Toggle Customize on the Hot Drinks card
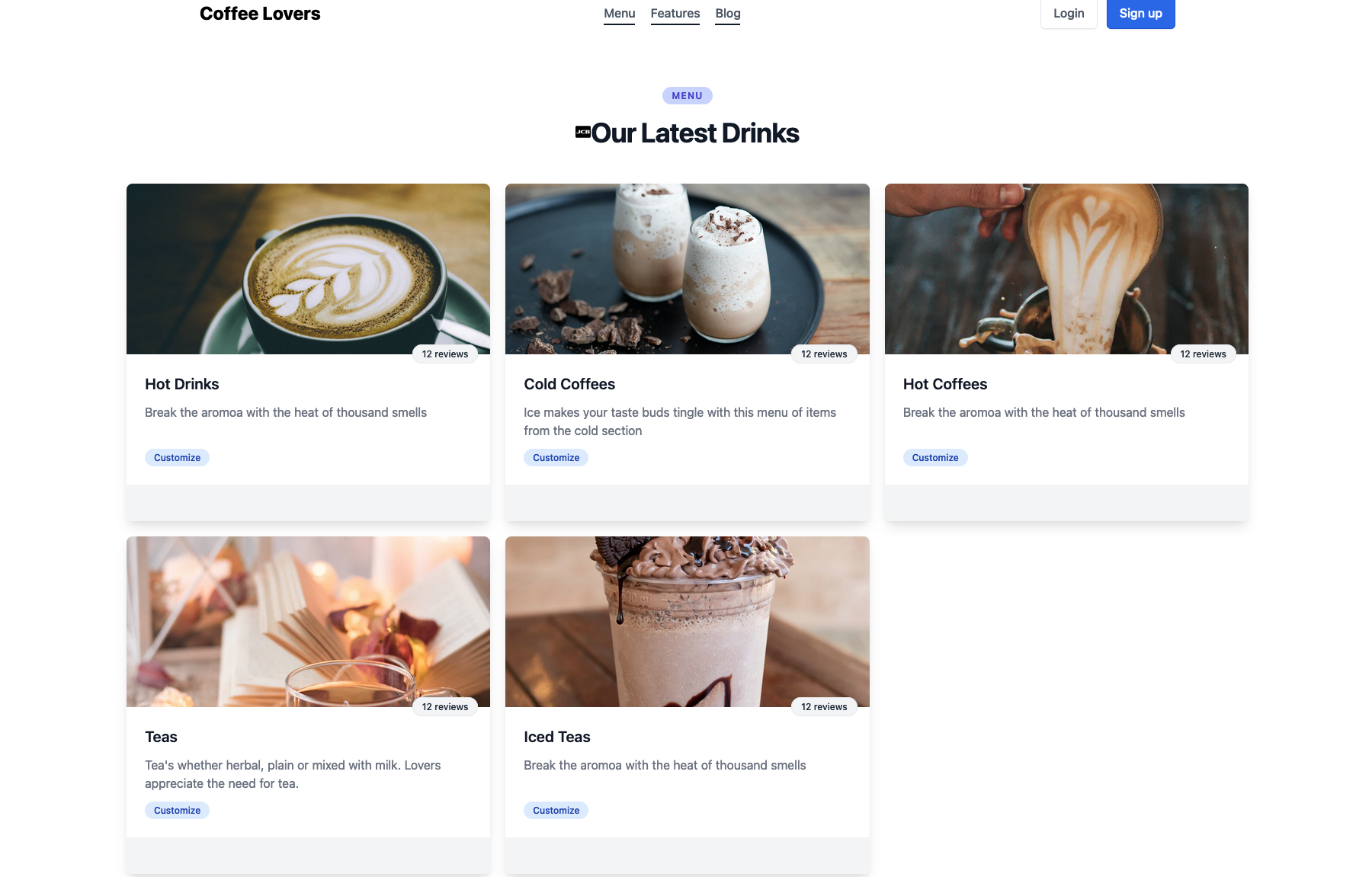Viewport: 1372px width, 877px height. pyautogui.click(x=176, y=457)
